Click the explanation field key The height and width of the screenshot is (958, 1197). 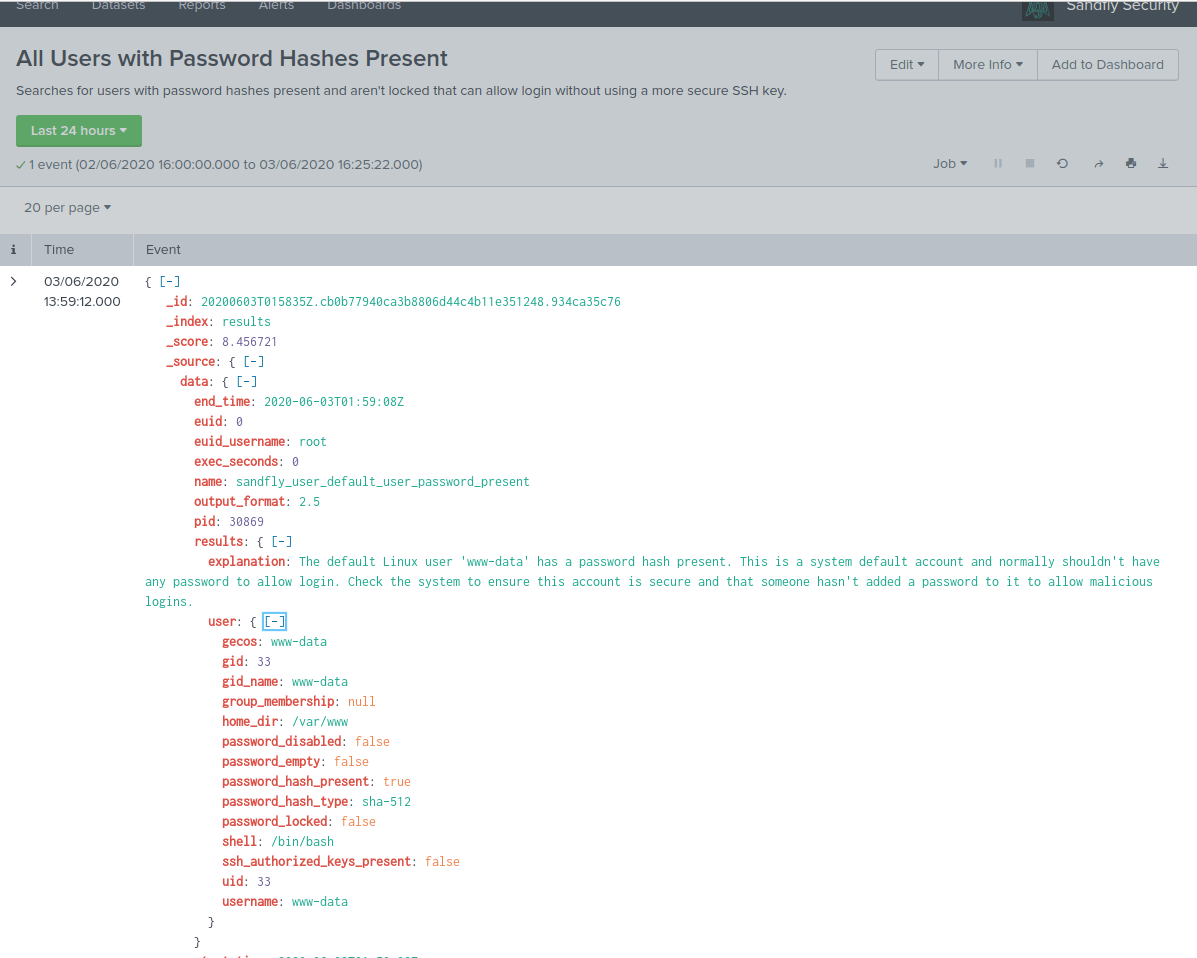coord(247,562)
